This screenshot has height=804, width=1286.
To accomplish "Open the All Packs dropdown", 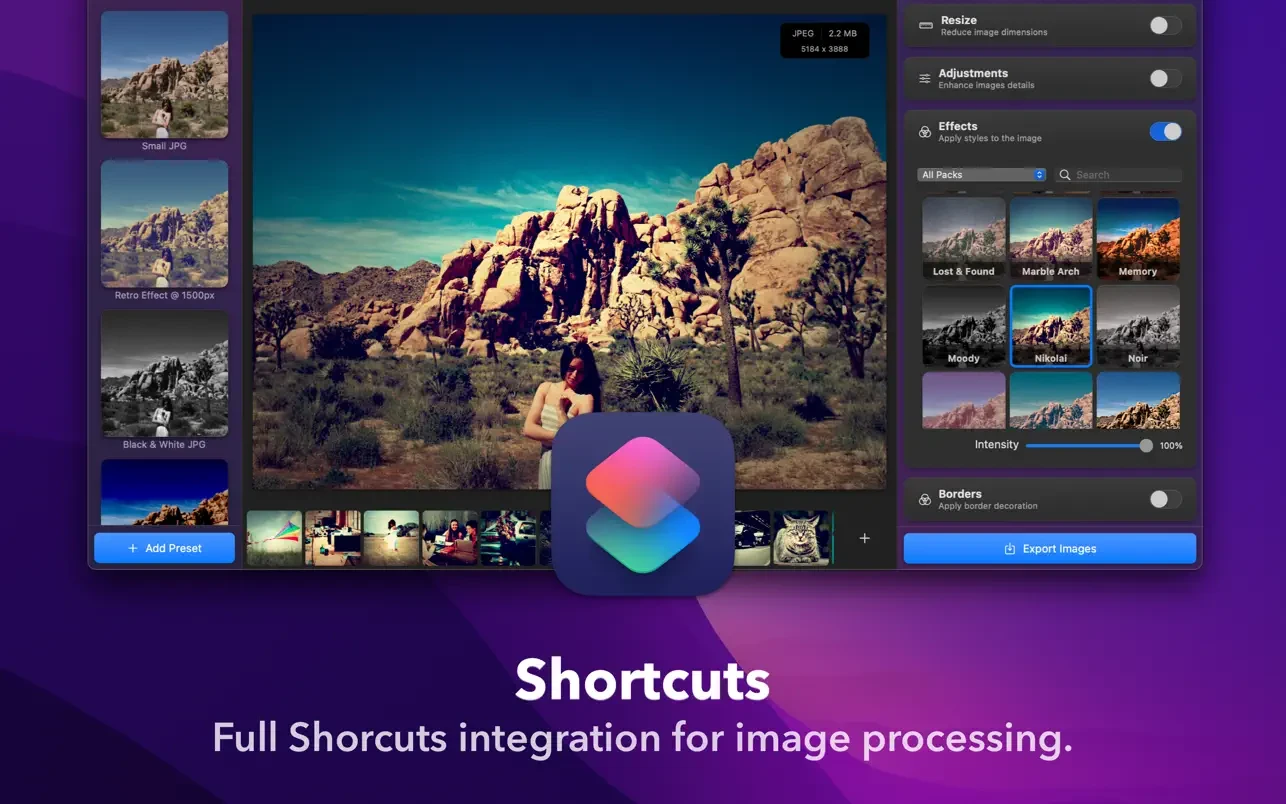I will point(981,175).
